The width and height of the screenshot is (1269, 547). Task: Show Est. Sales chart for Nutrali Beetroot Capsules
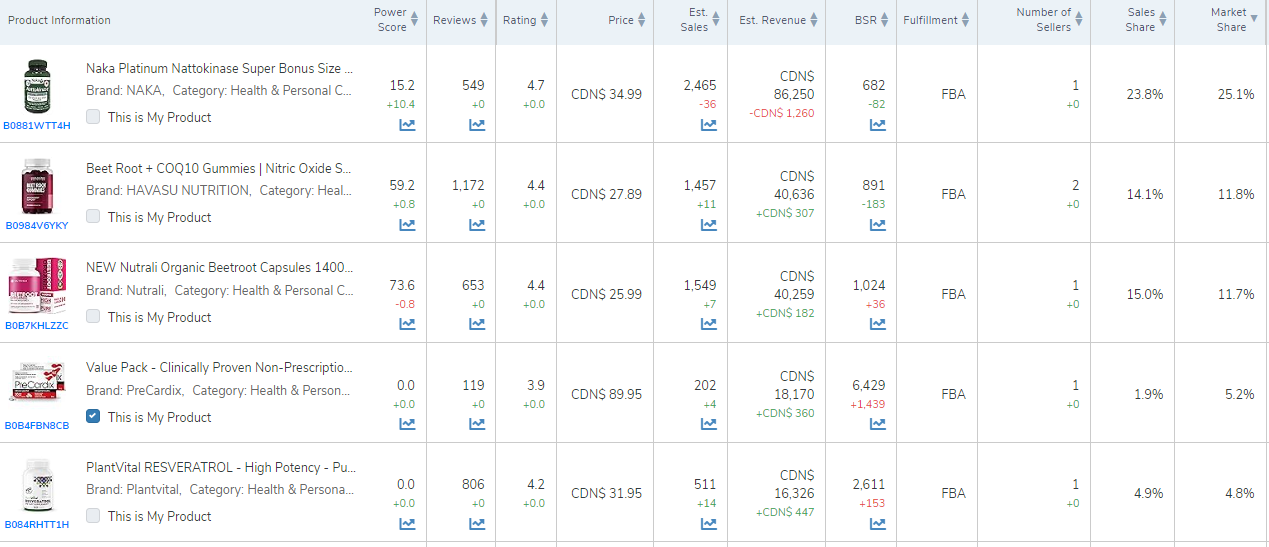pos(708,324)
